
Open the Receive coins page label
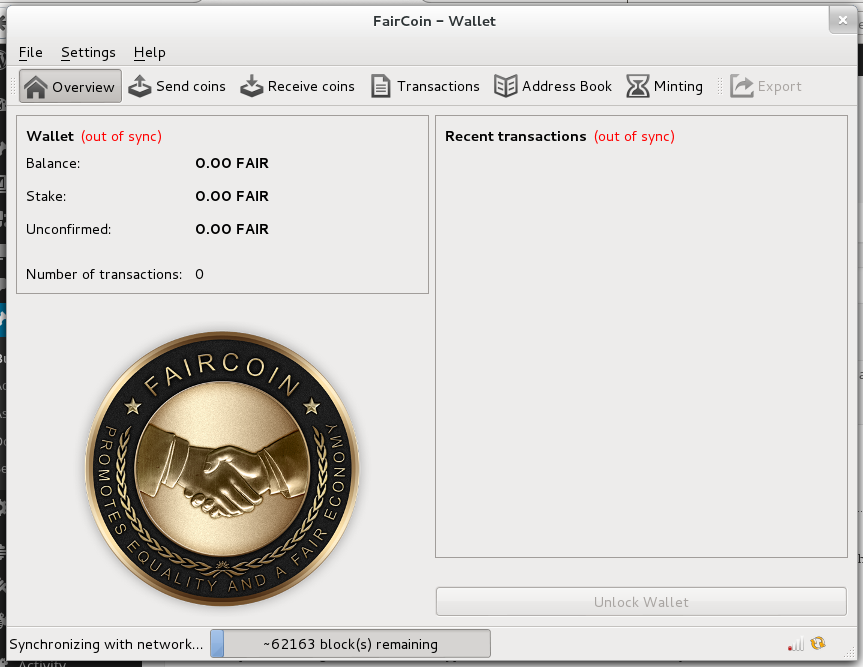(311, 86)
